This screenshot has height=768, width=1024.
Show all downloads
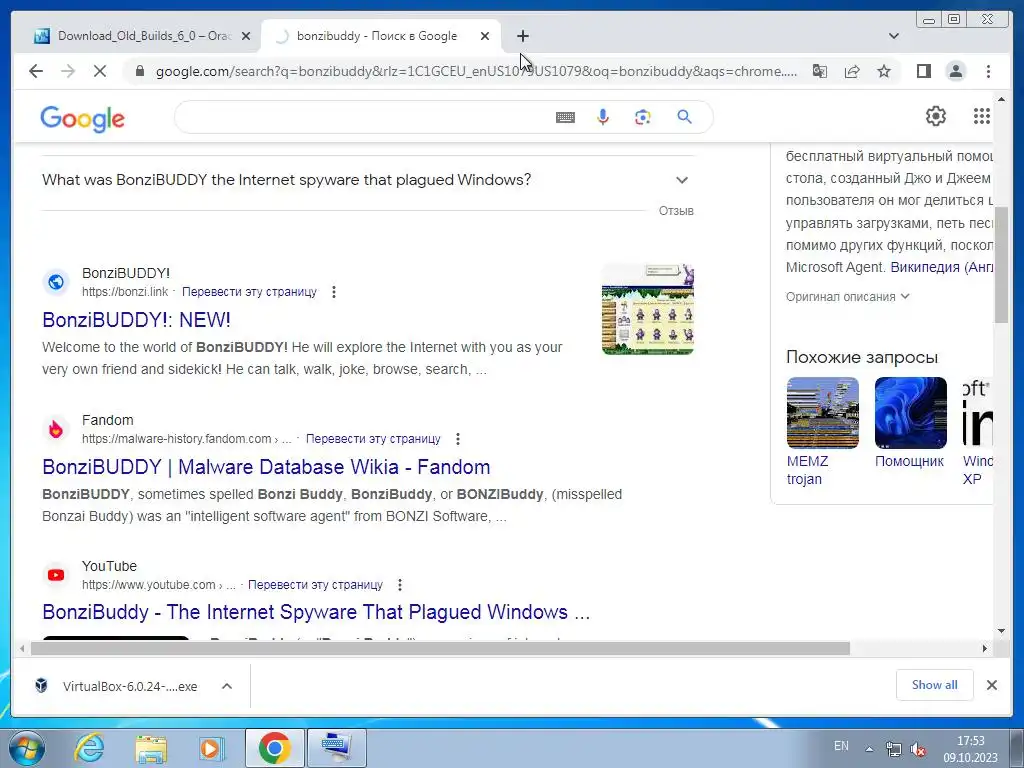935,685
